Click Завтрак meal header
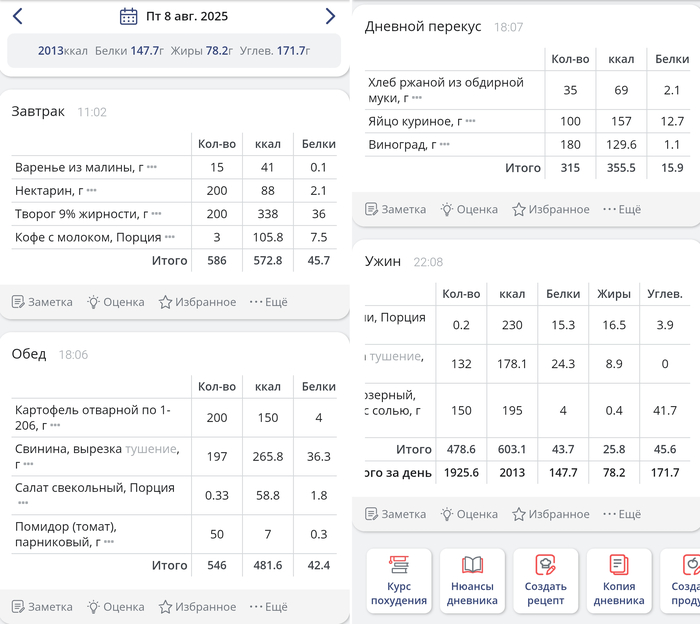 [x=38, y=112]
